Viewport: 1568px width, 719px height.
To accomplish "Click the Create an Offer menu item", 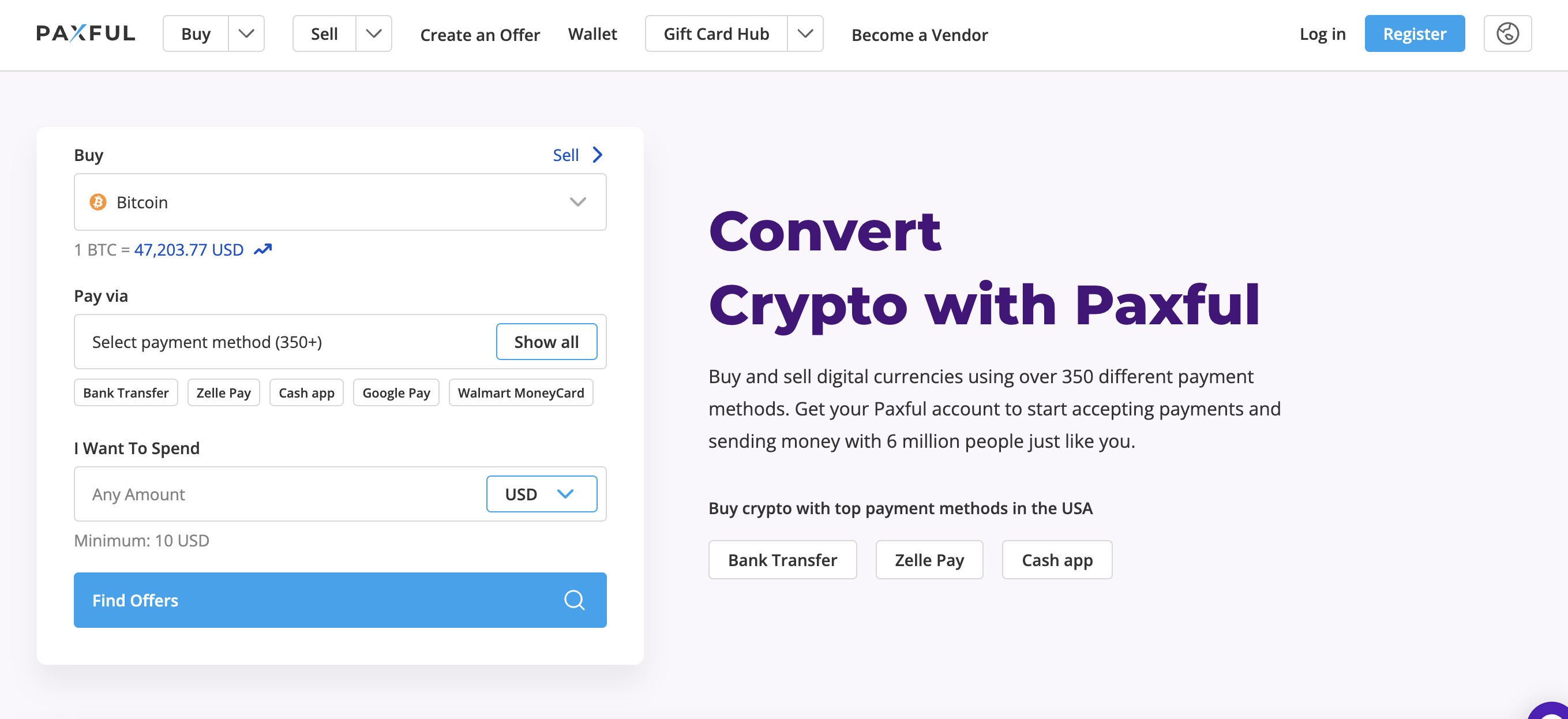I will 479,34.
